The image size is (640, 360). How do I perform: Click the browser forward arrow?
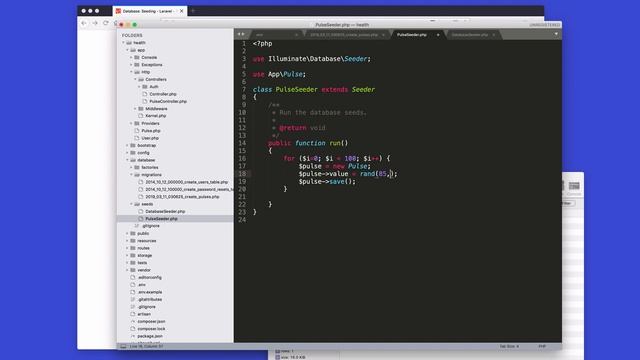point(95,23)
